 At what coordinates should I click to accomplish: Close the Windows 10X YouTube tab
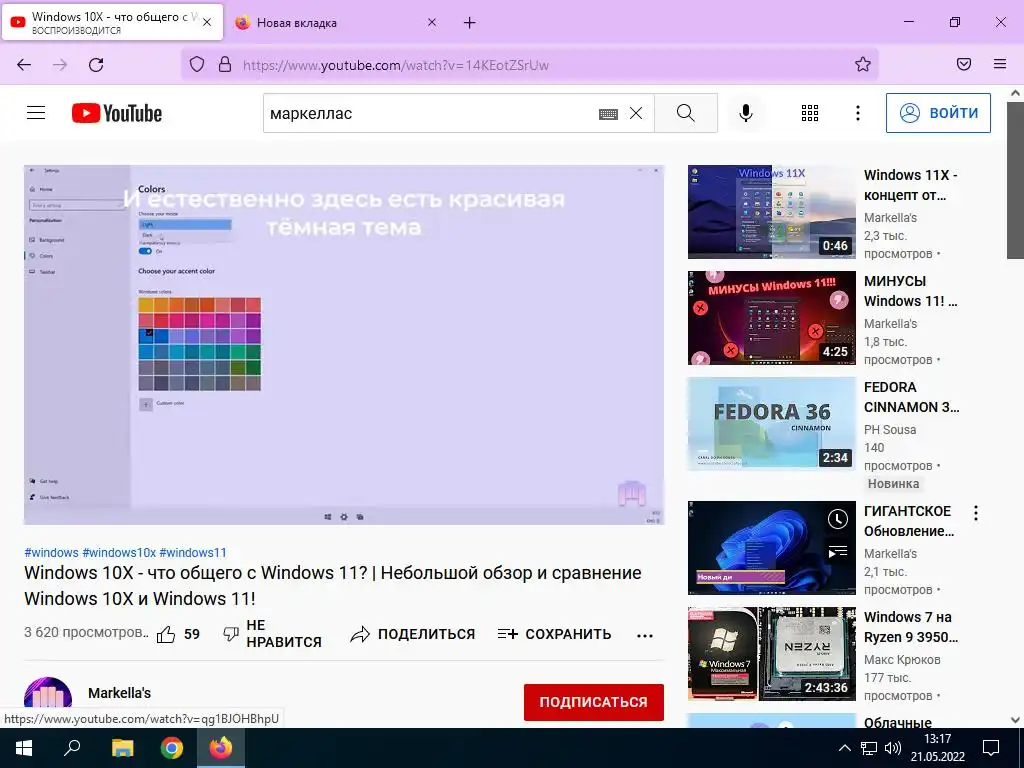pos(207,22)
